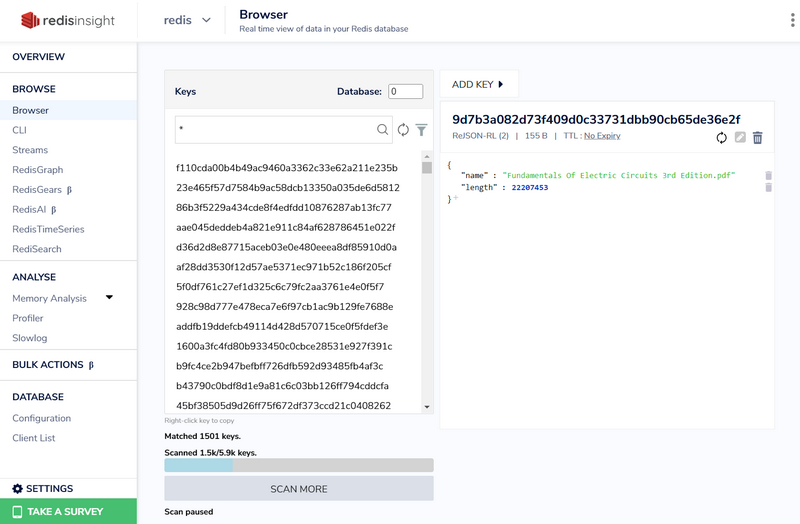Open RedisAI beta

click(34, 210)
